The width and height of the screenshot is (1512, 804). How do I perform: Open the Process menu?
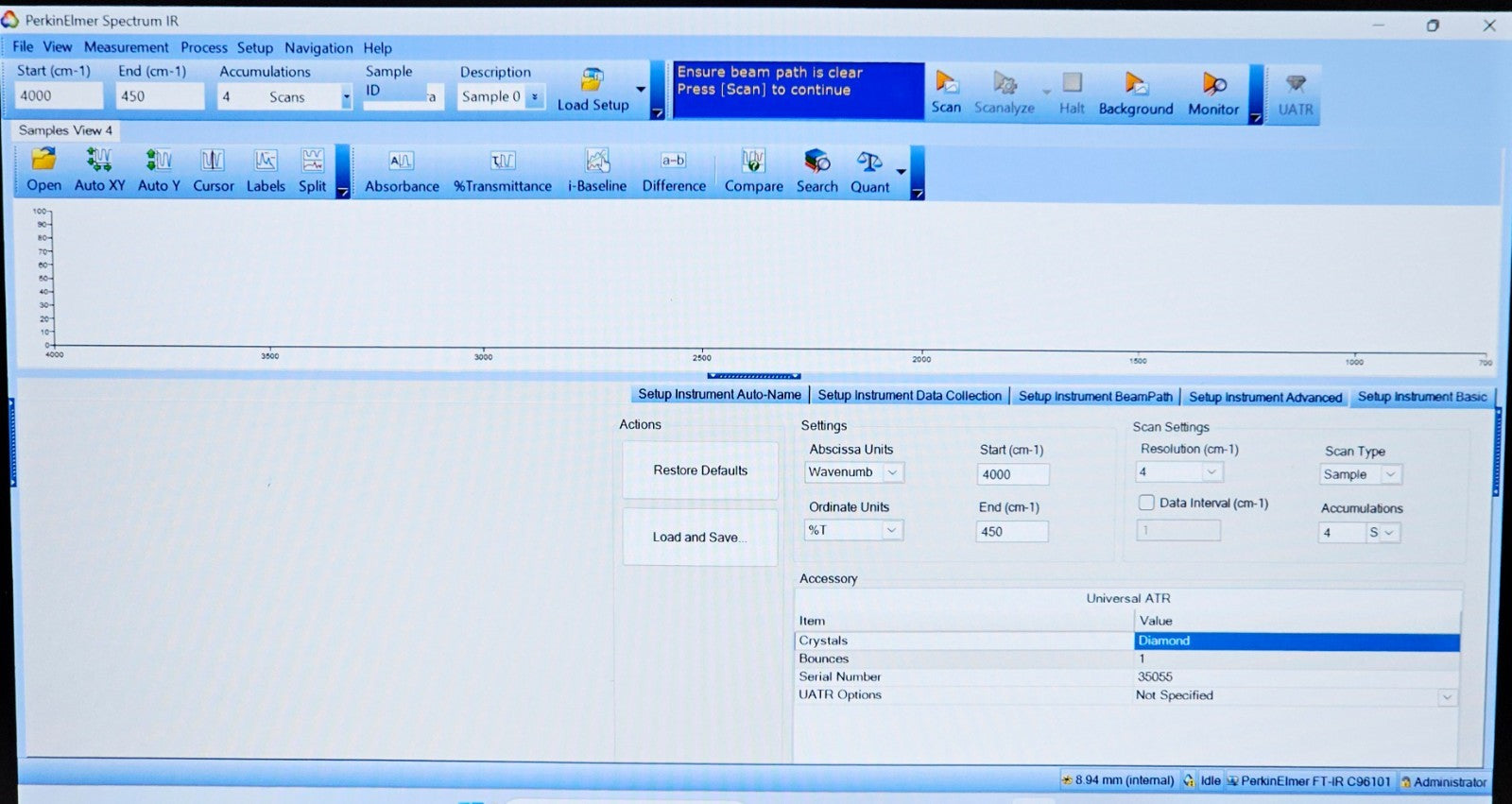(x=204, y=47)
